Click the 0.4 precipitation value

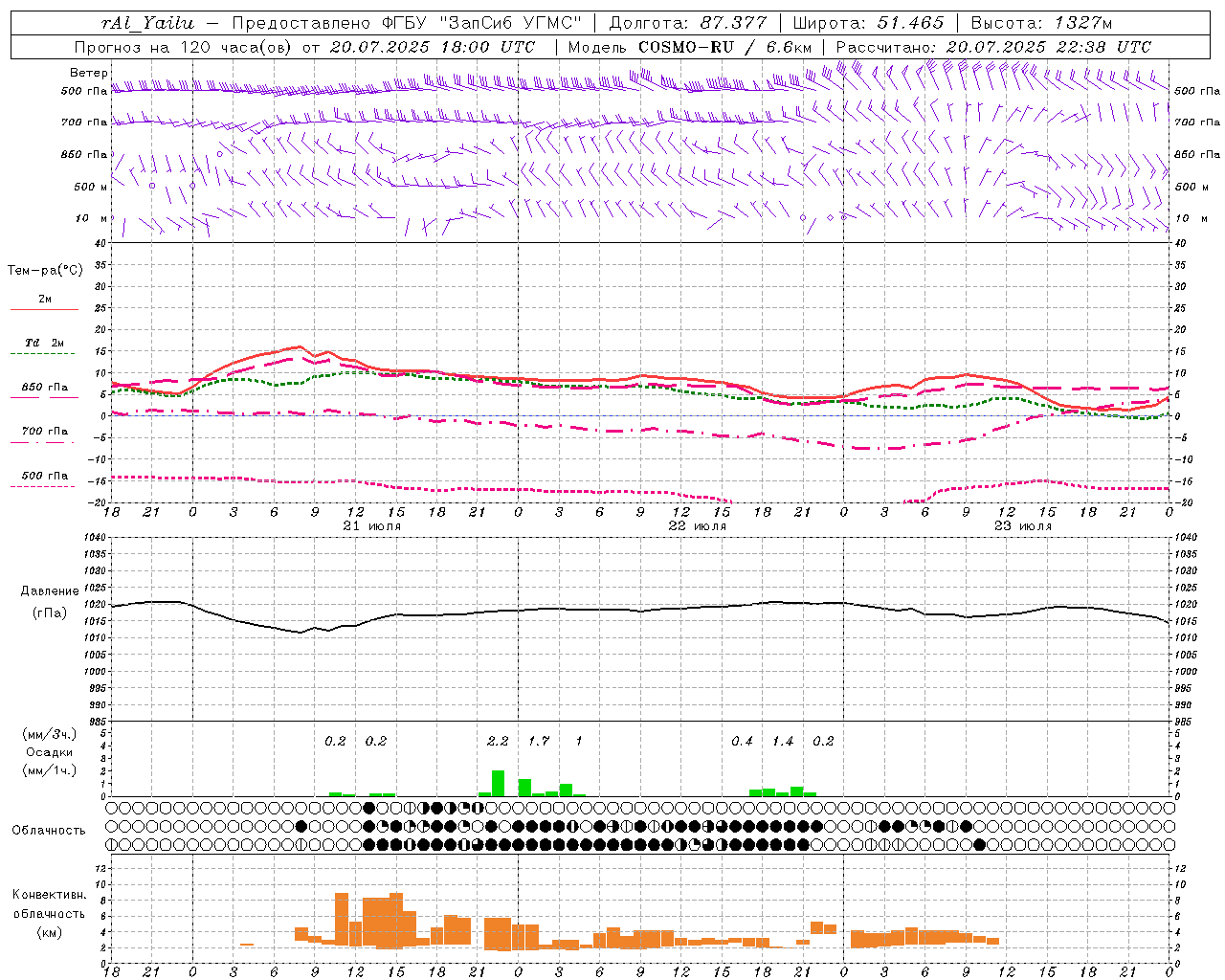pos(742,742)
